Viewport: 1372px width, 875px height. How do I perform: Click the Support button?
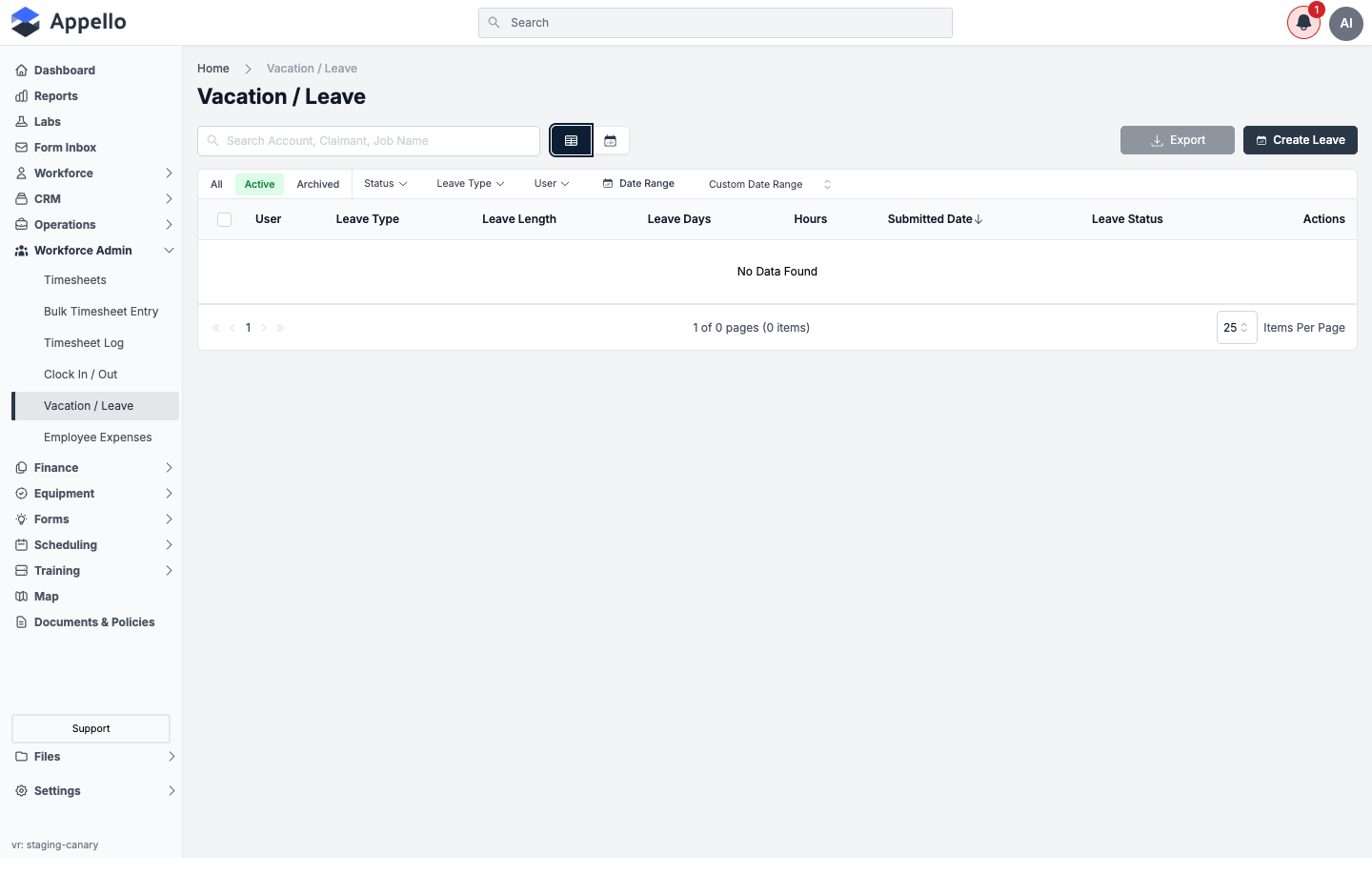(x=91, y=729)
